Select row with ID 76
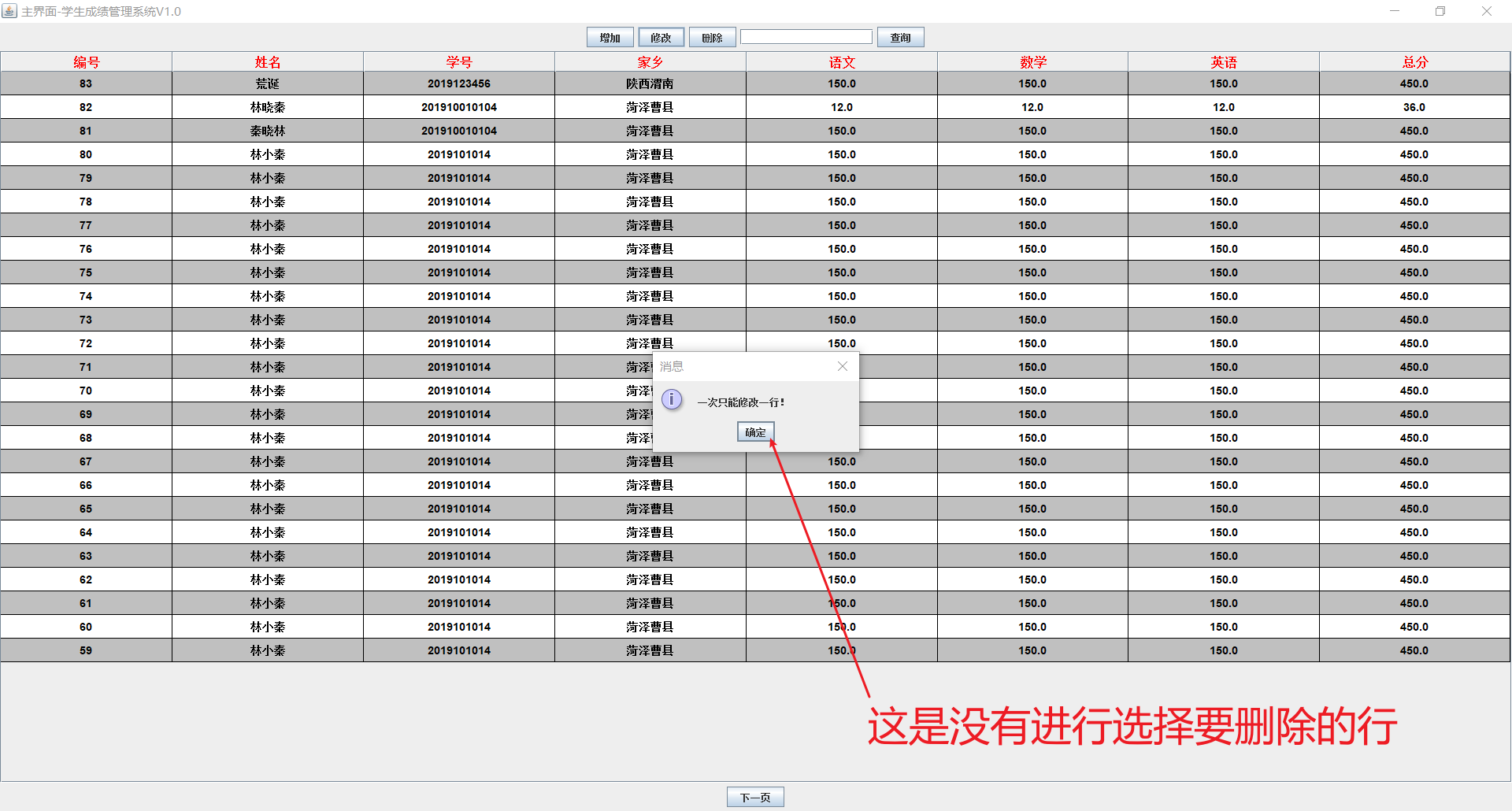 coord(755,249)
